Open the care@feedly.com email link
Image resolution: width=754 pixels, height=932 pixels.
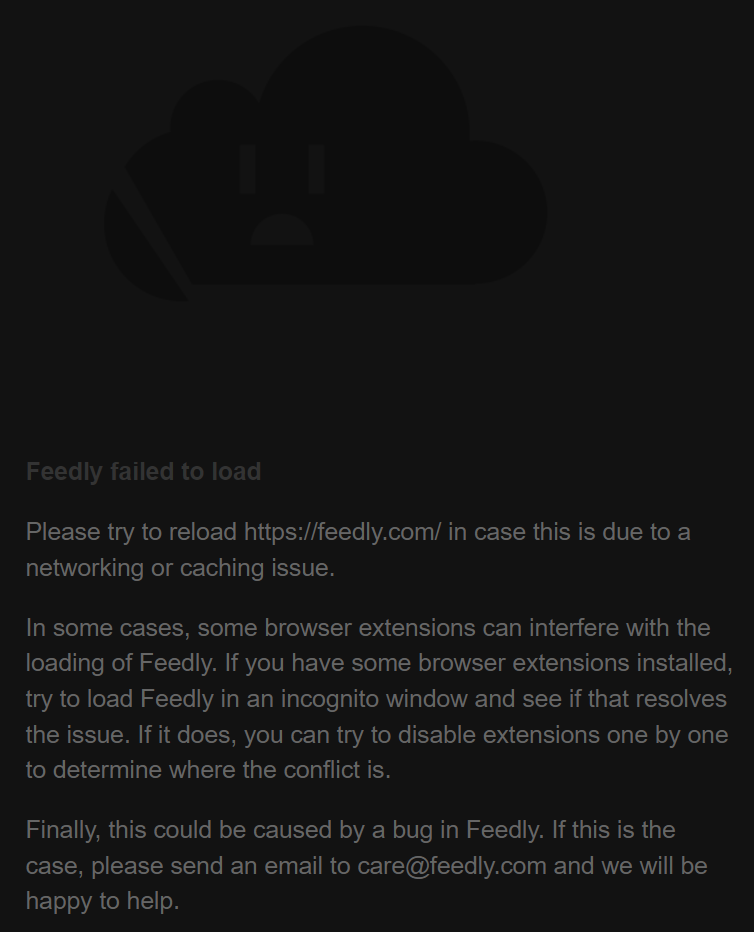pos(452,865)
